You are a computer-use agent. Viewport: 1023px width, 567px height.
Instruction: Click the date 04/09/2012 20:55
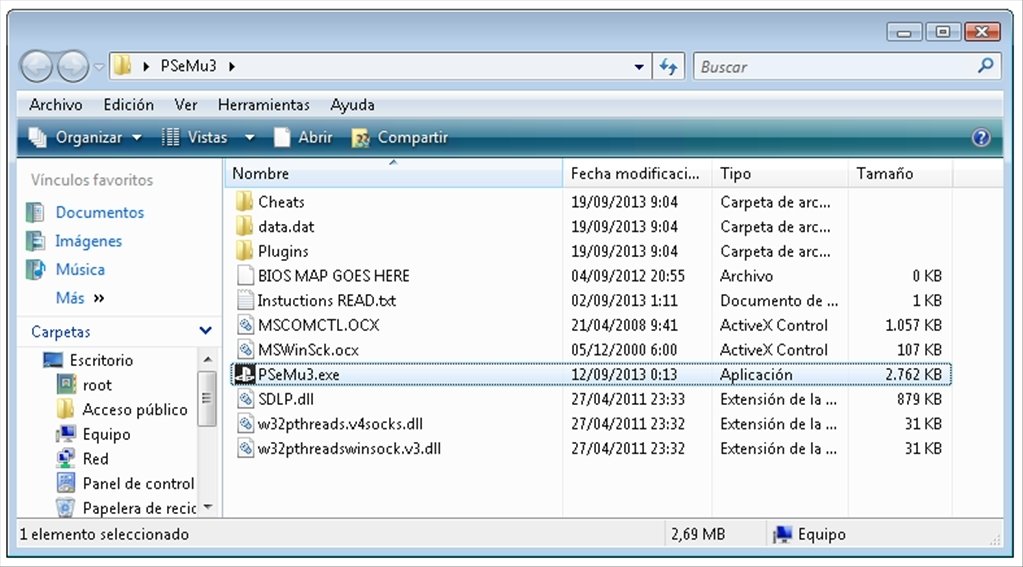coord(628,276)
